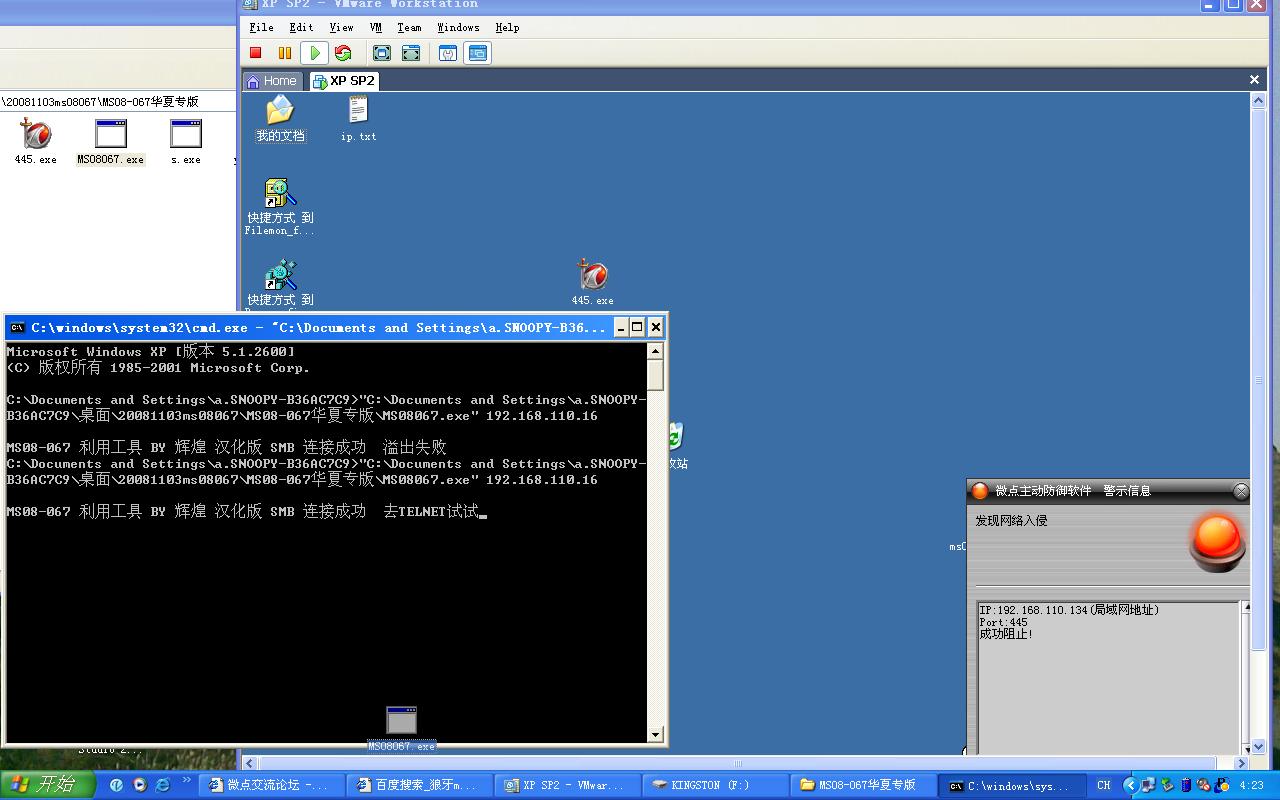
Task: Click the Reset VM icon in VMware toolbar
Action: point(343,53)
